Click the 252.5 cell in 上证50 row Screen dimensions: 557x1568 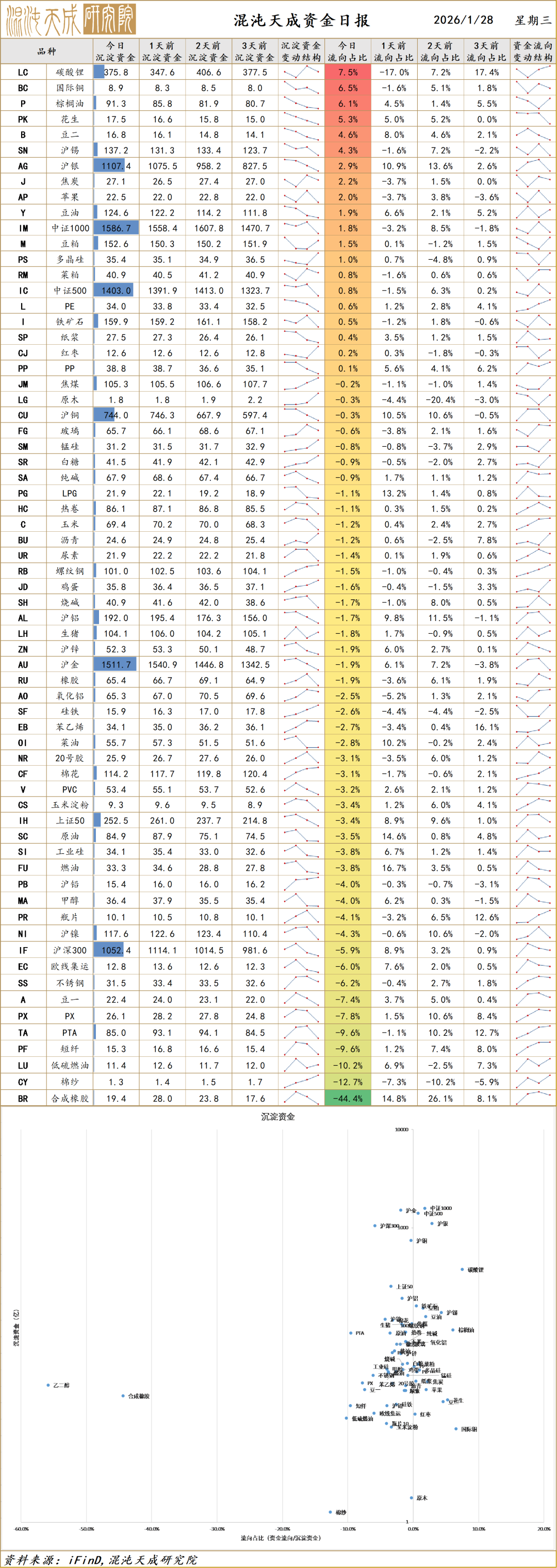116,820
